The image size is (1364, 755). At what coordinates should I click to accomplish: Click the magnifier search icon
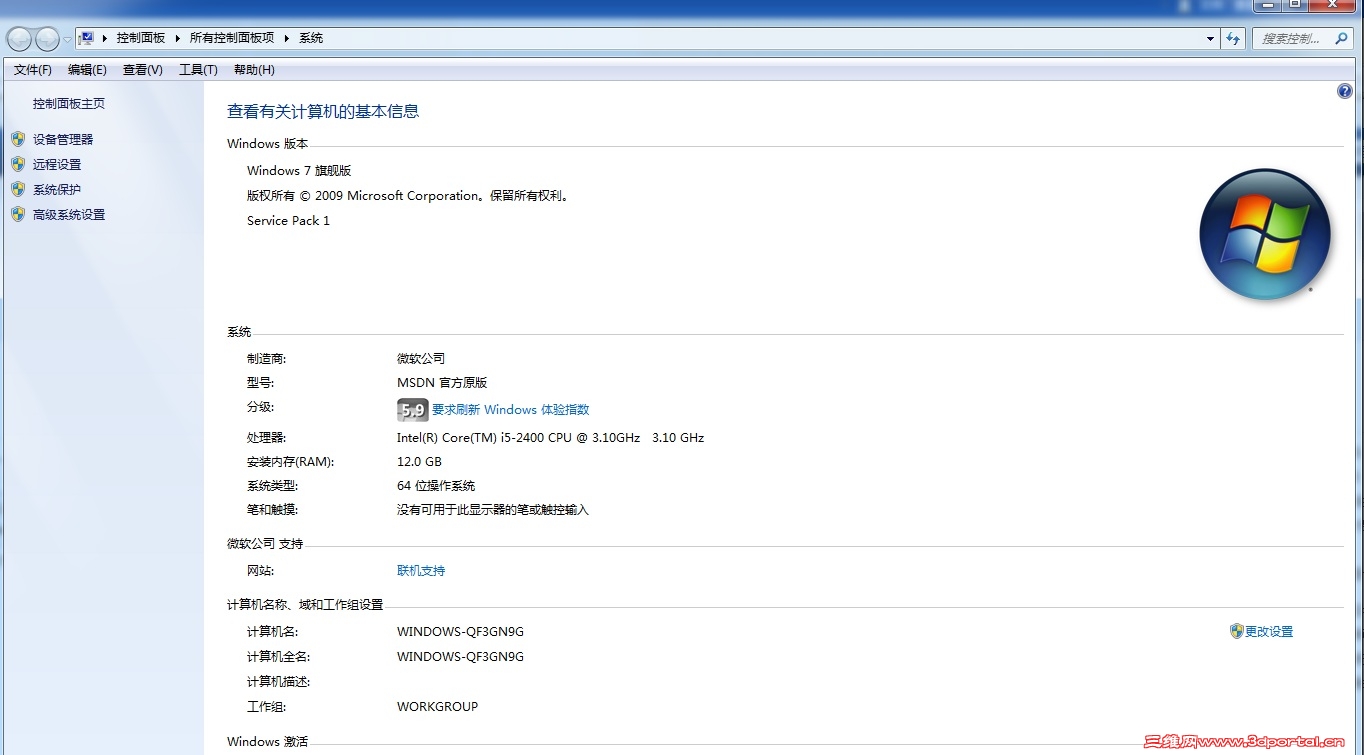[x=1342, y=39]
